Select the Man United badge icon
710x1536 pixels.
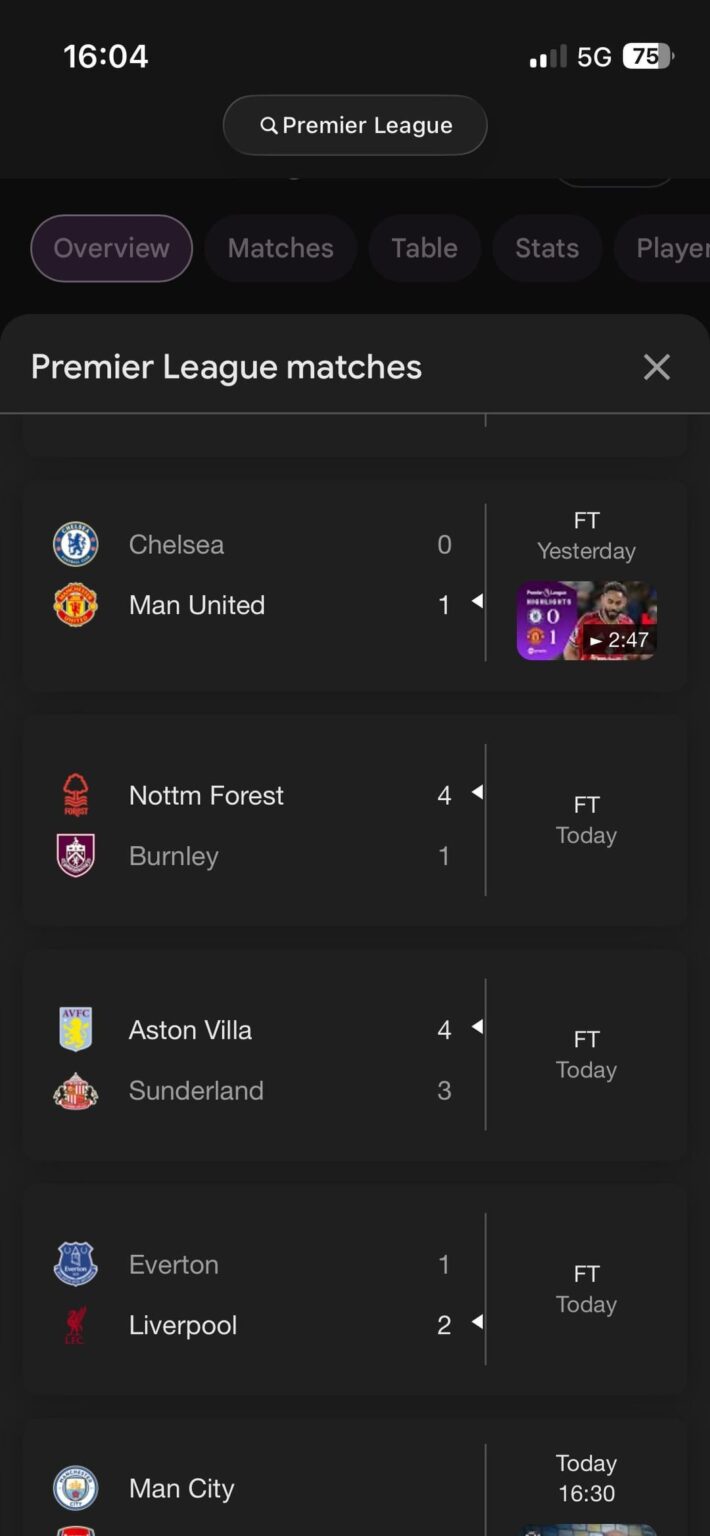pos(75,604)
